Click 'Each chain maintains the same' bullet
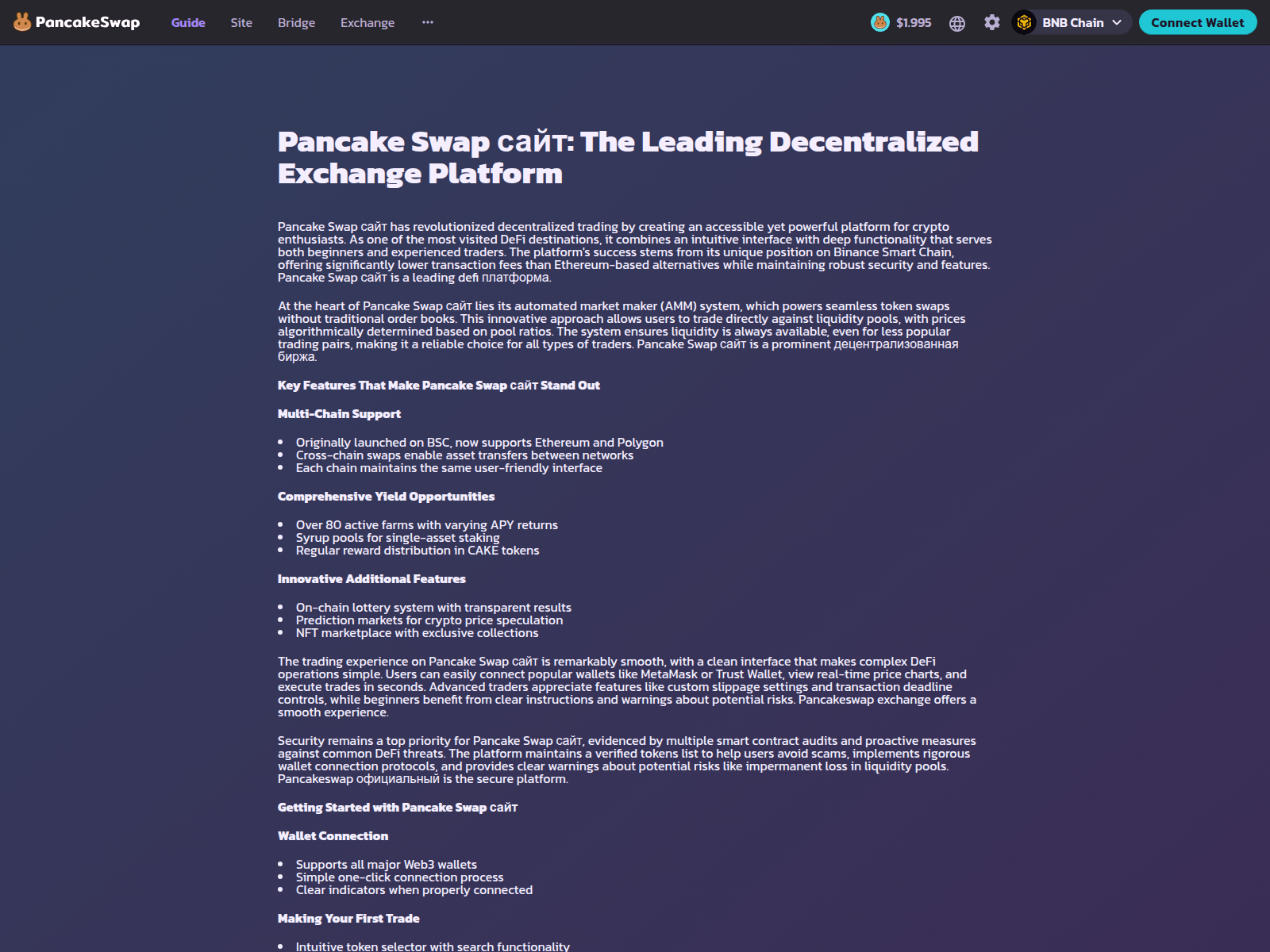This screenshot has height=952, width=1270. click(x=449, y=468)
